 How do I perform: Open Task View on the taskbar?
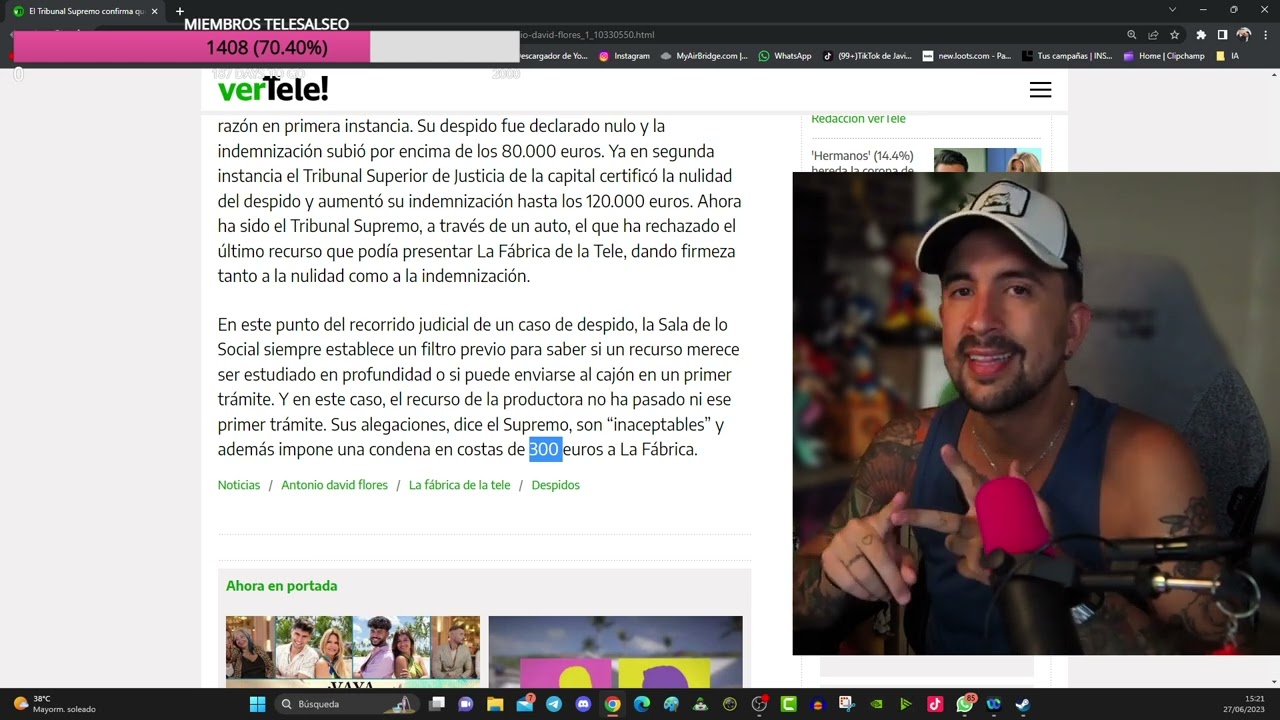click(x=437, y=704)
